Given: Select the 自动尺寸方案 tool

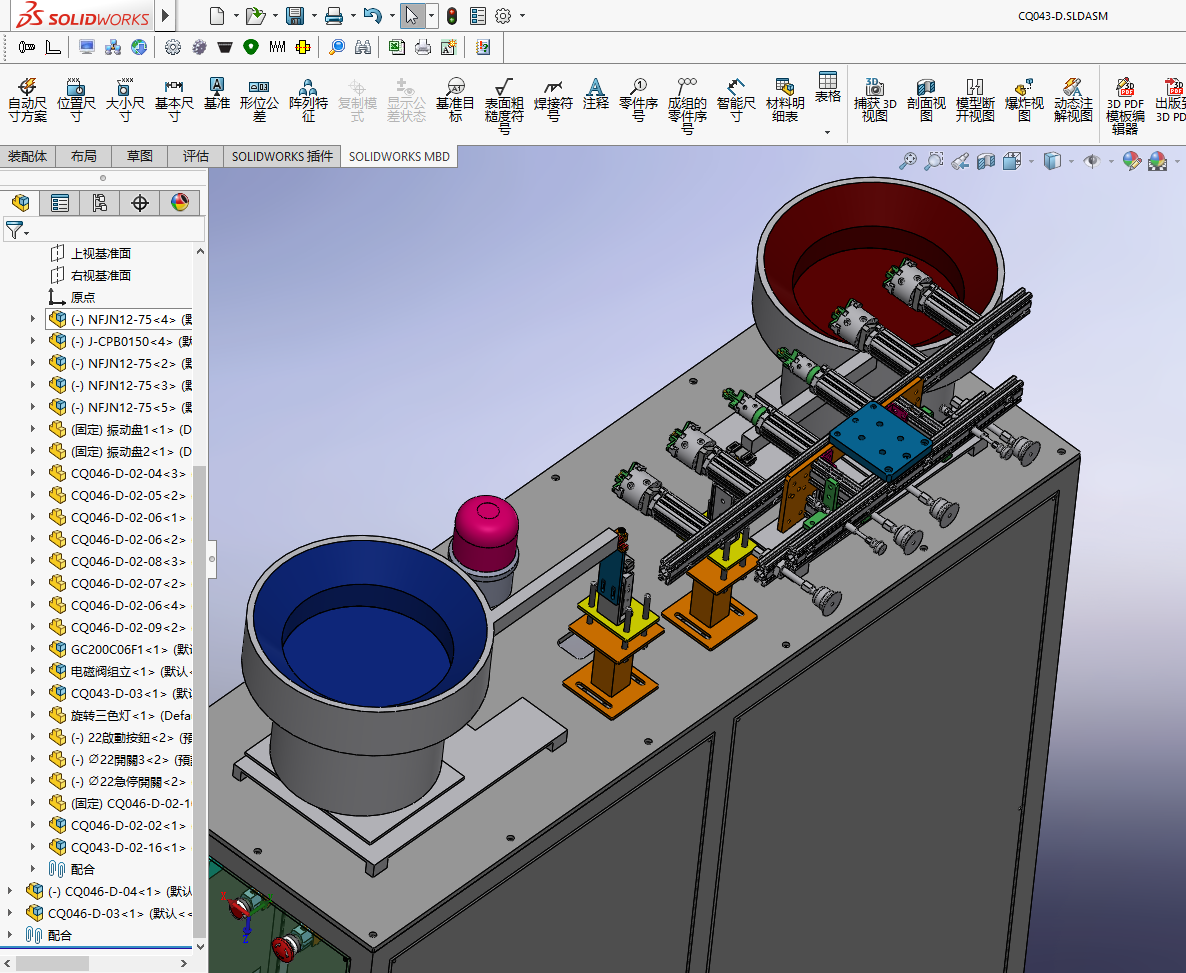Looking at the screenshot, I should [x=27, y=101].
